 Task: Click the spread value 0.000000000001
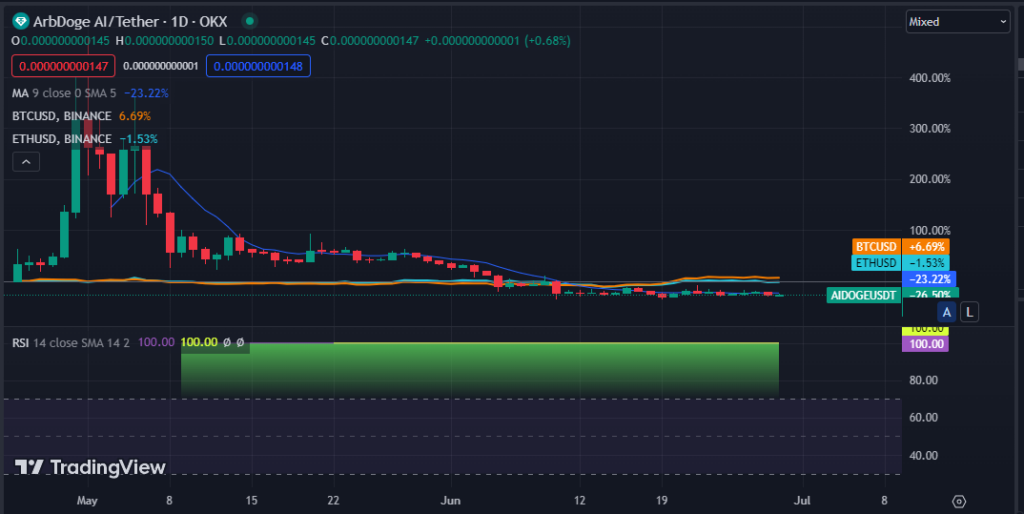coord(161,66)
